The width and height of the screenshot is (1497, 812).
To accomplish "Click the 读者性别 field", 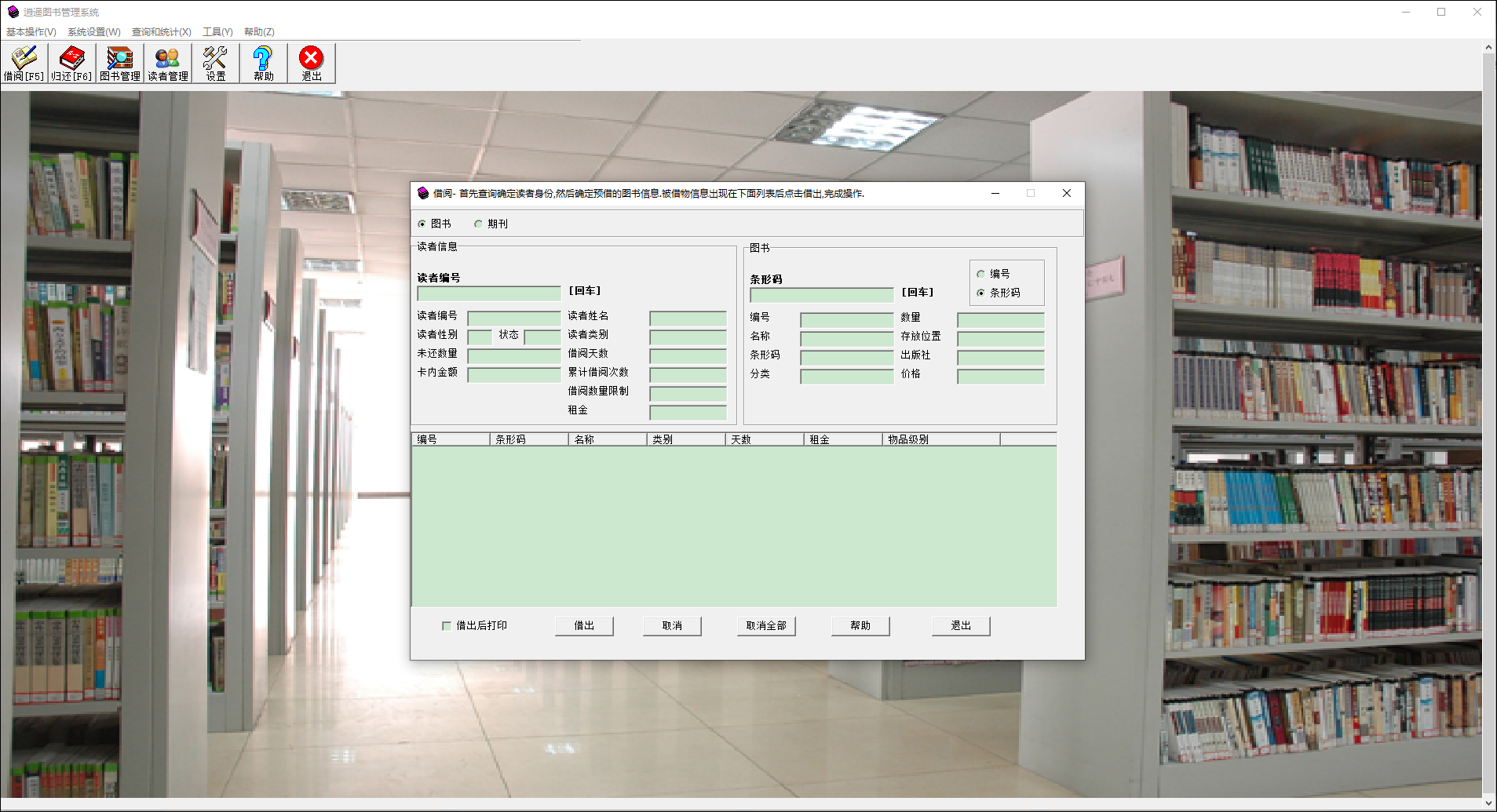I will [480, 337].
